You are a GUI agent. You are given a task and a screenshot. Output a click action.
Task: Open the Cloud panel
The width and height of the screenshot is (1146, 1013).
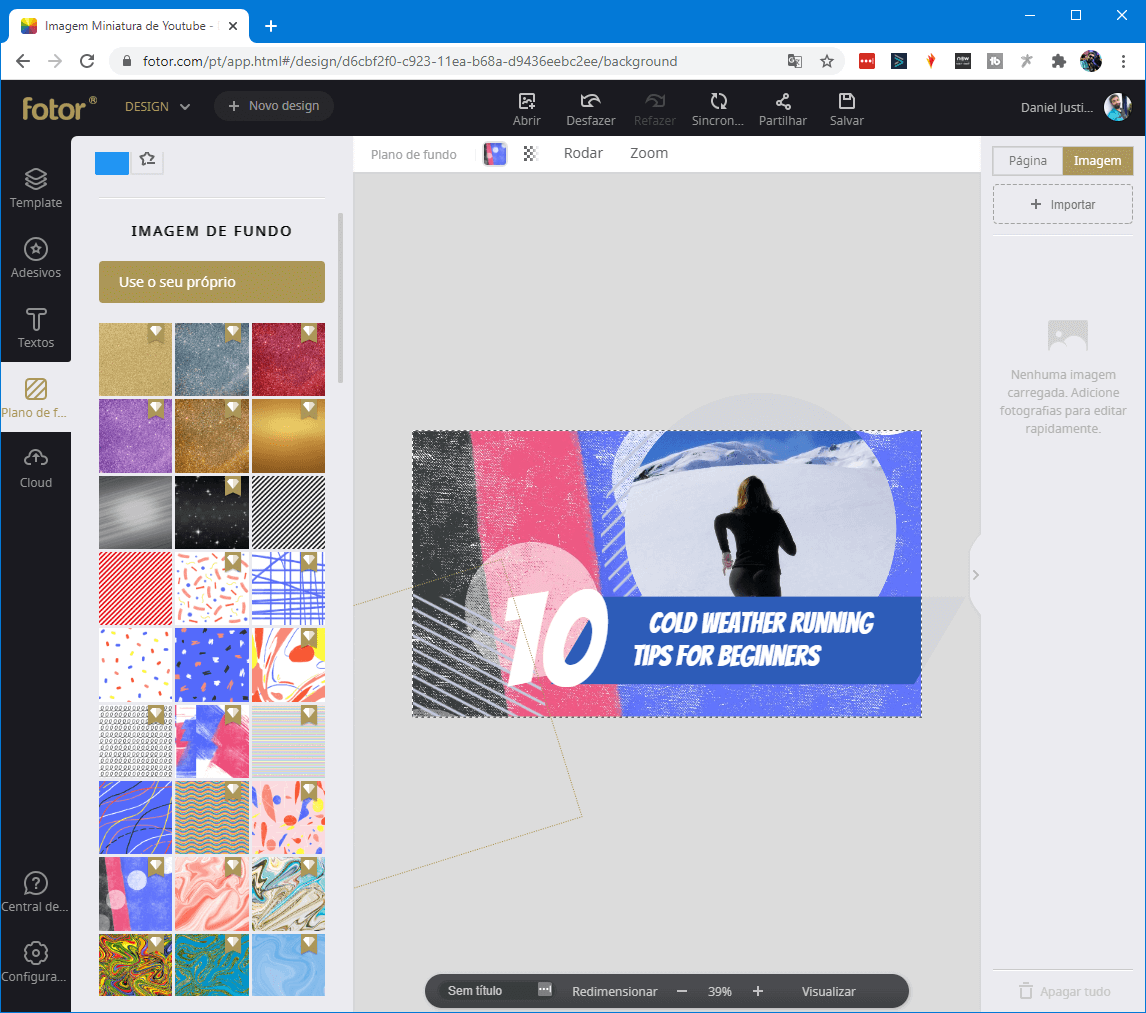pos(36,467)
